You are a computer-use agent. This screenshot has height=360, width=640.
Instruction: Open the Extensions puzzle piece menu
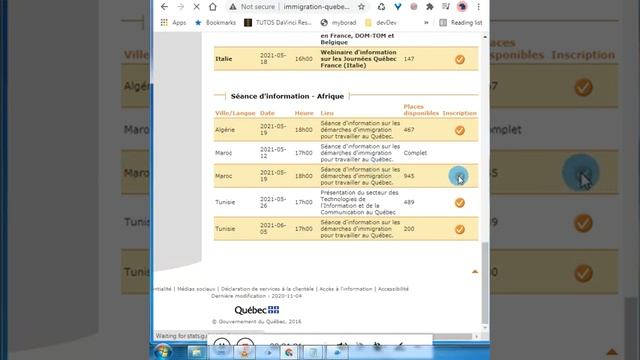tap(429, 7)
